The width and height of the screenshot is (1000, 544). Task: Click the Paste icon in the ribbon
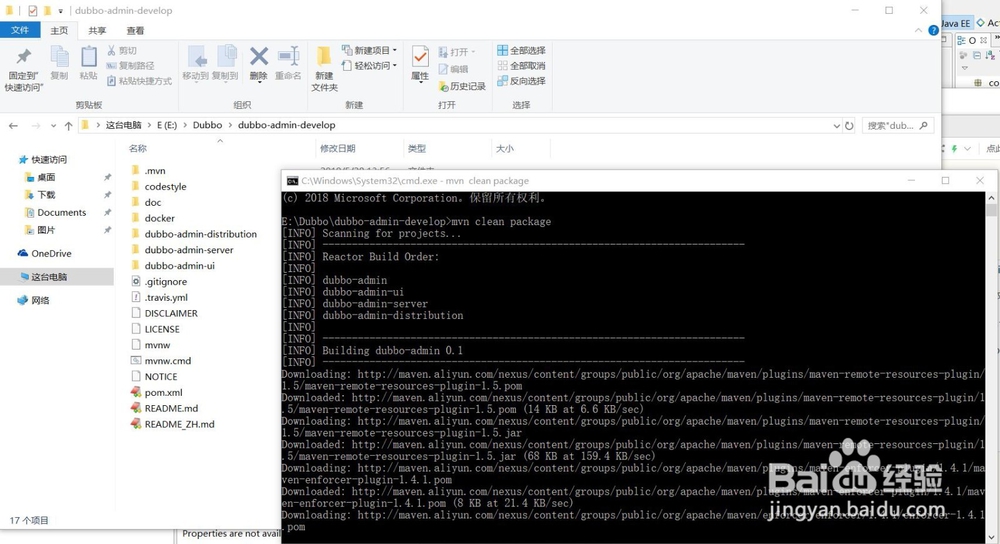point(89,57)
